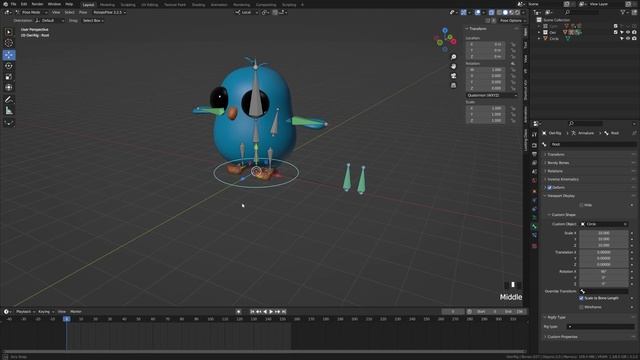Choose the Move tool in the toolbar
640x360 pixels.
(9, 55)
